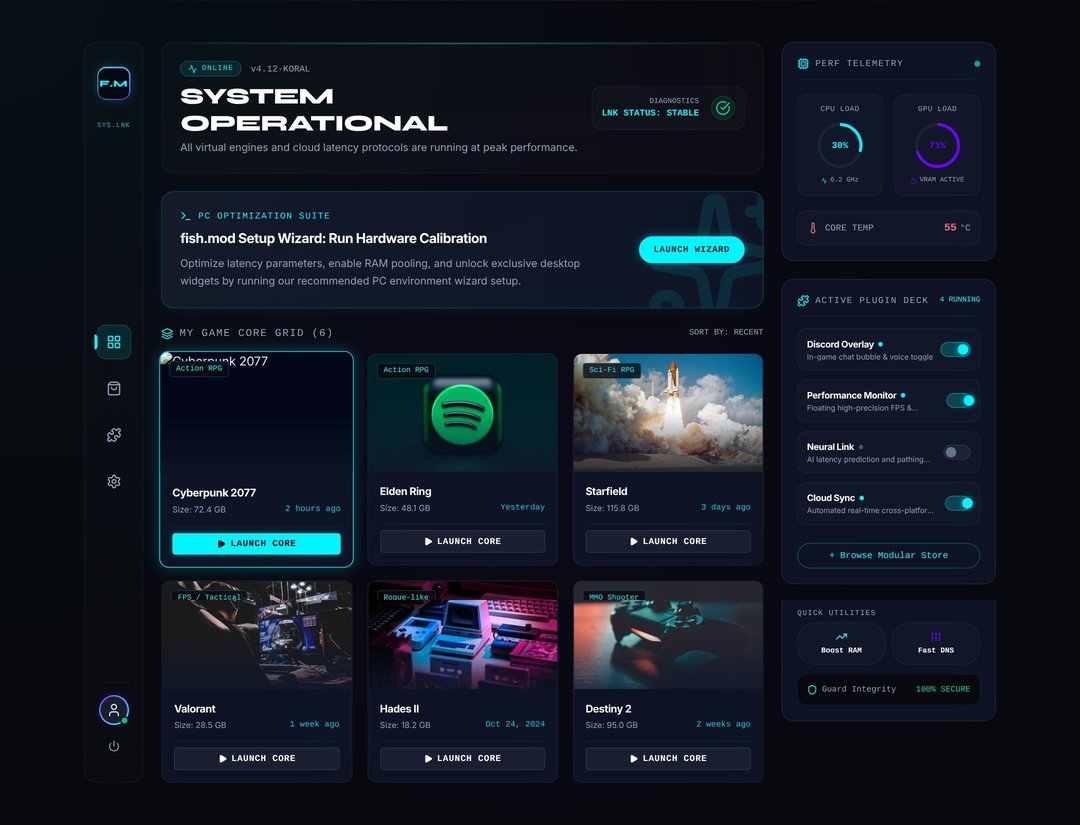Click the terminal prompt icon beside PC Optimization Suite
Image resolution: width=1080 pixels, height=825 pixels.
click(x=185, y=216)
